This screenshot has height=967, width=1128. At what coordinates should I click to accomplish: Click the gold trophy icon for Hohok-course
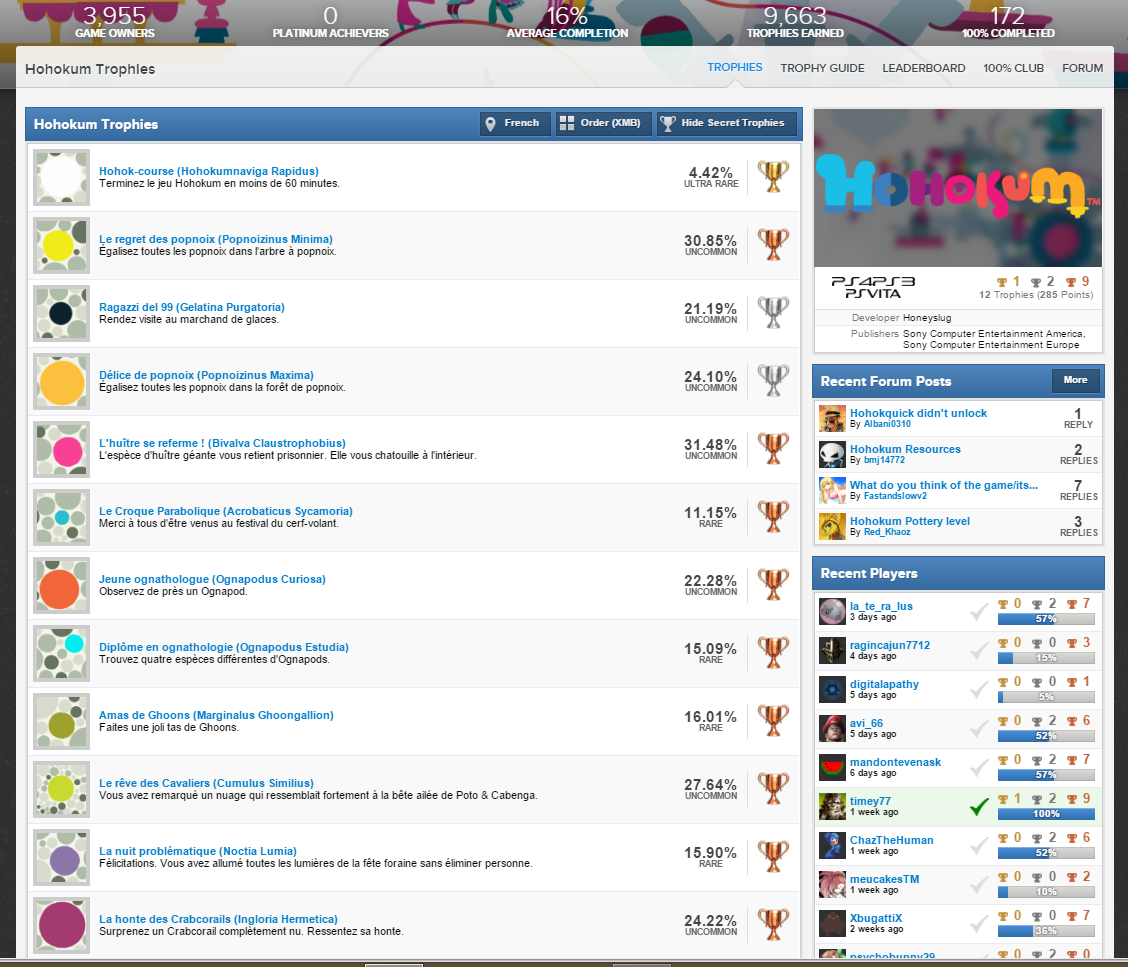(773, 177)
